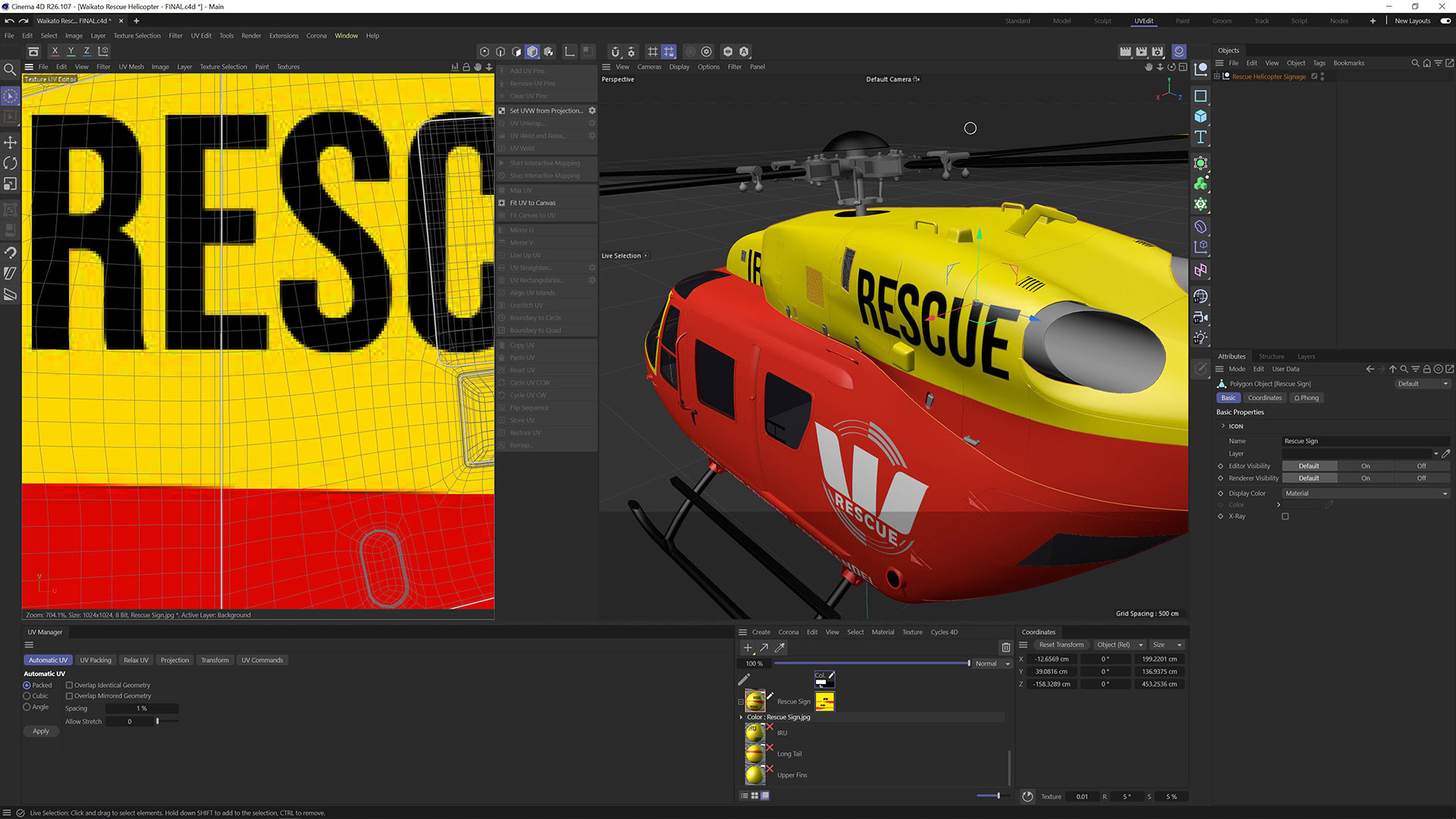Open the Extensions menu in the main menu bar

(x=284, y=36)
